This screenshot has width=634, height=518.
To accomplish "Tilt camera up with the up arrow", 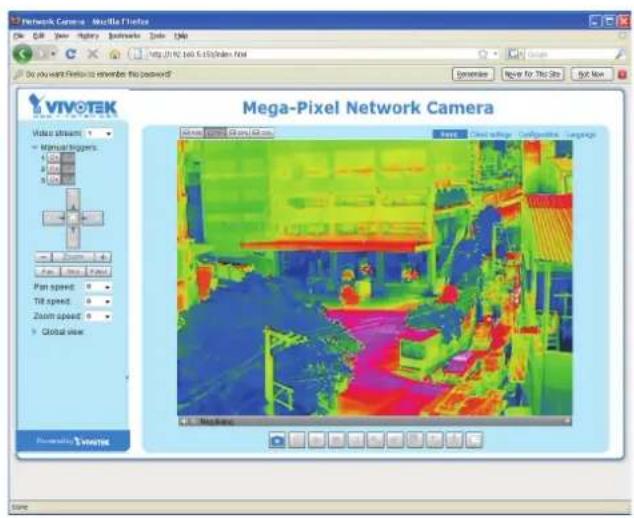I will pos(73,199).
